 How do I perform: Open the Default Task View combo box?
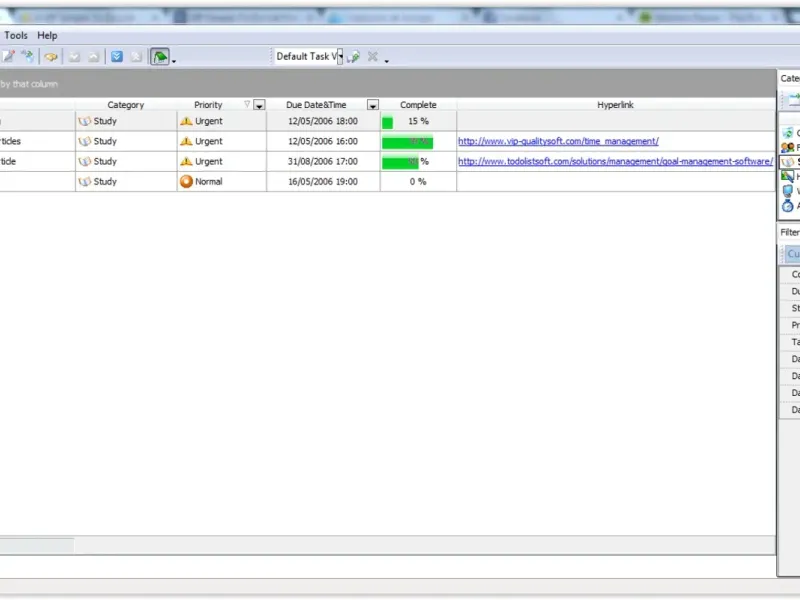308,56
